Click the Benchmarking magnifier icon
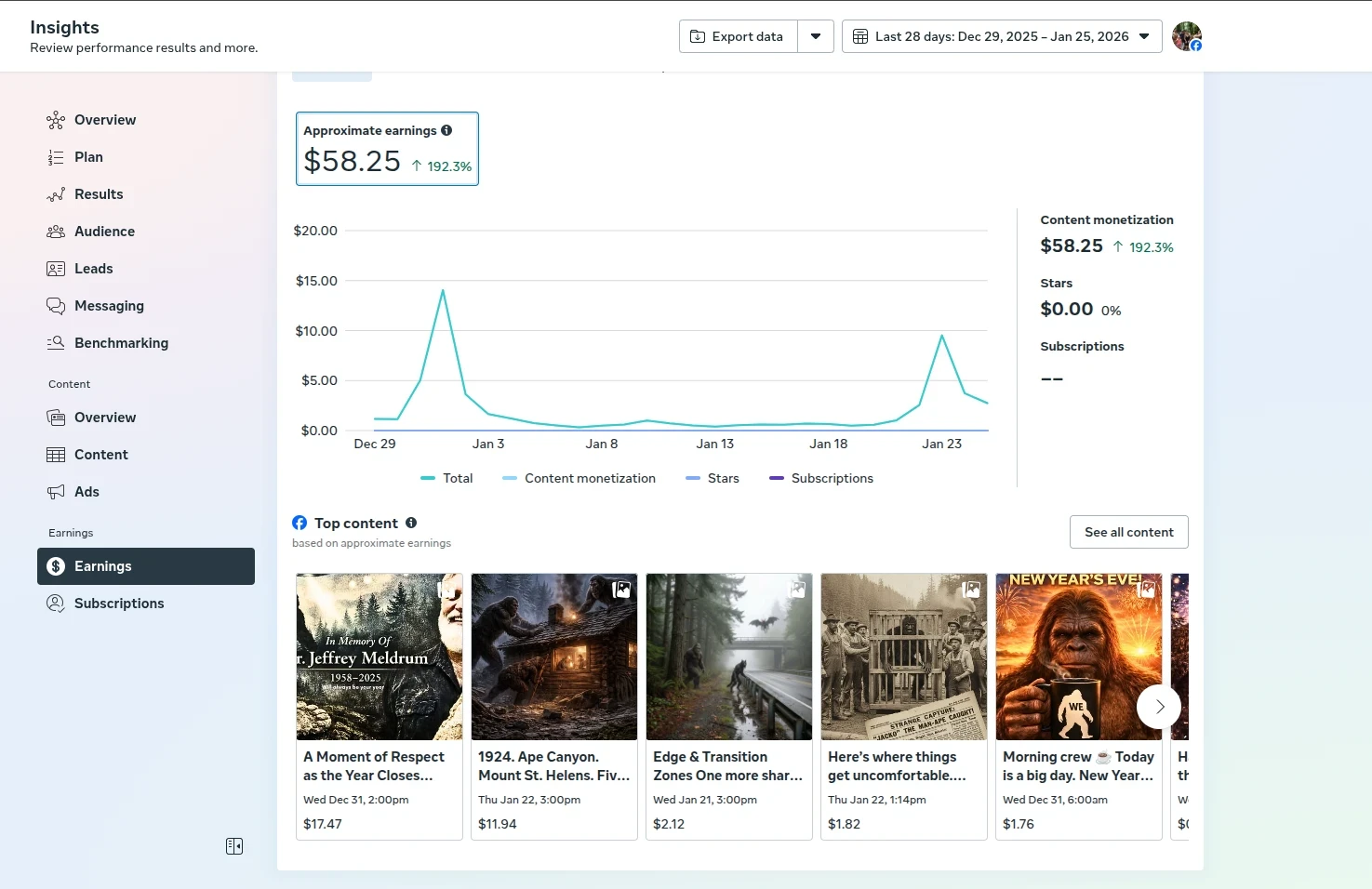The height and width of the screenshot is (889, 1372). click(56, 343)
